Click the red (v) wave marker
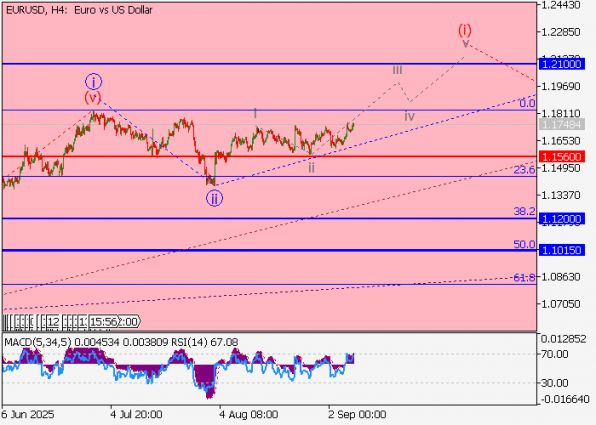The width and height of the screenshot is (596, 425). click(x=93, y=98)
